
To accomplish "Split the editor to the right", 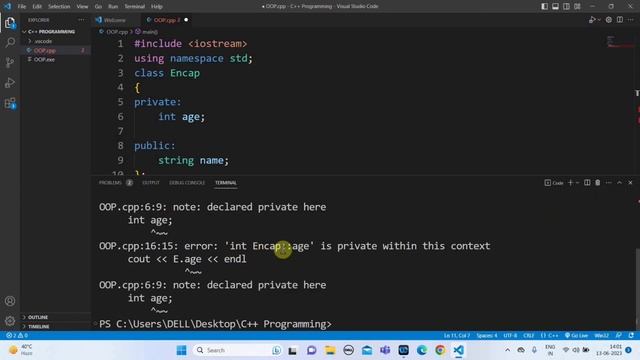I will tap(620, 20).
